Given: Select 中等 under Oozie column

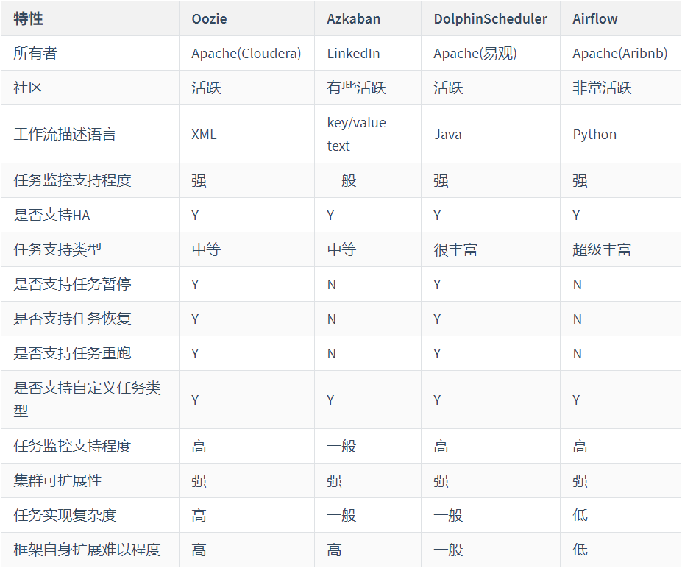Looking at the screenshot, I should point(206,249).
